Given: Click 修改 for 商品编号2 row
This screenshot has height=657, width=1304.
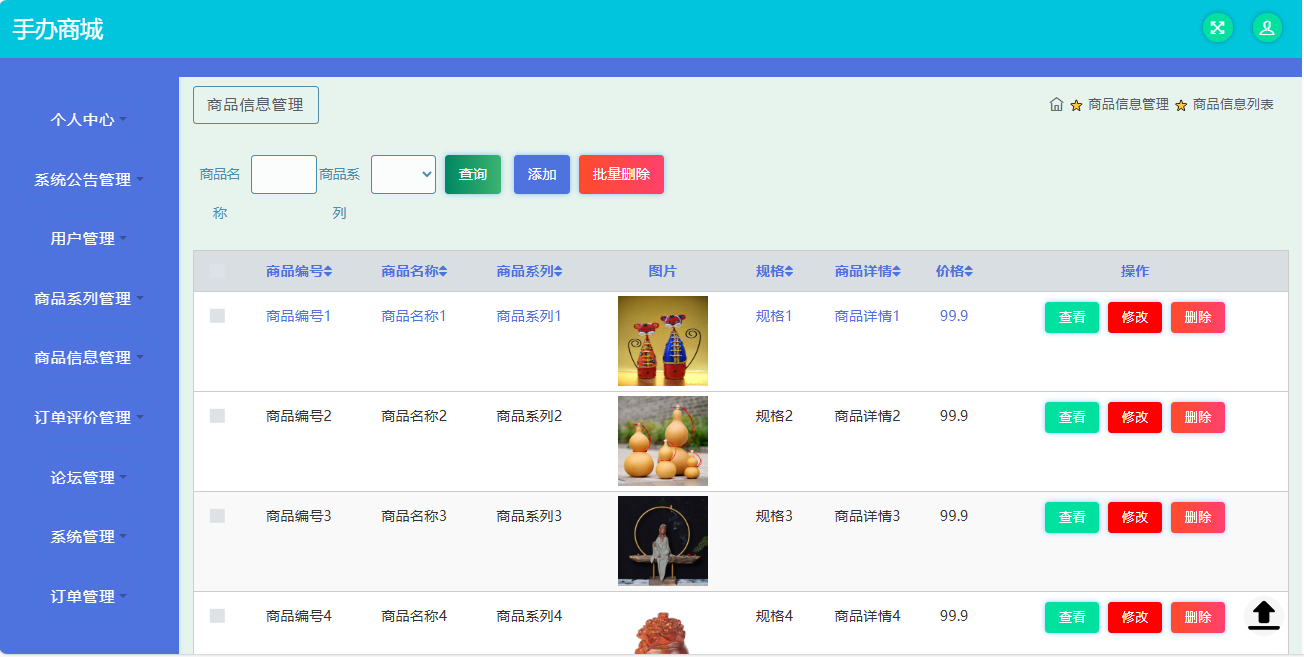Looking at the screenshot, I should (x=1135, y=417).
